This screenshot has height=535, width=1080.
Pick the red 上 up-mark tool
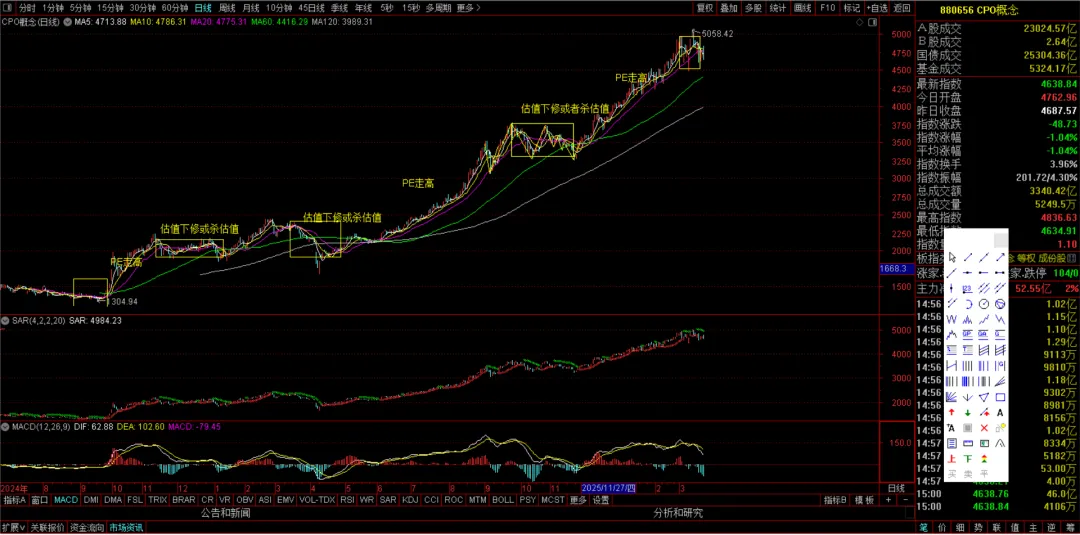coord(952,459)
